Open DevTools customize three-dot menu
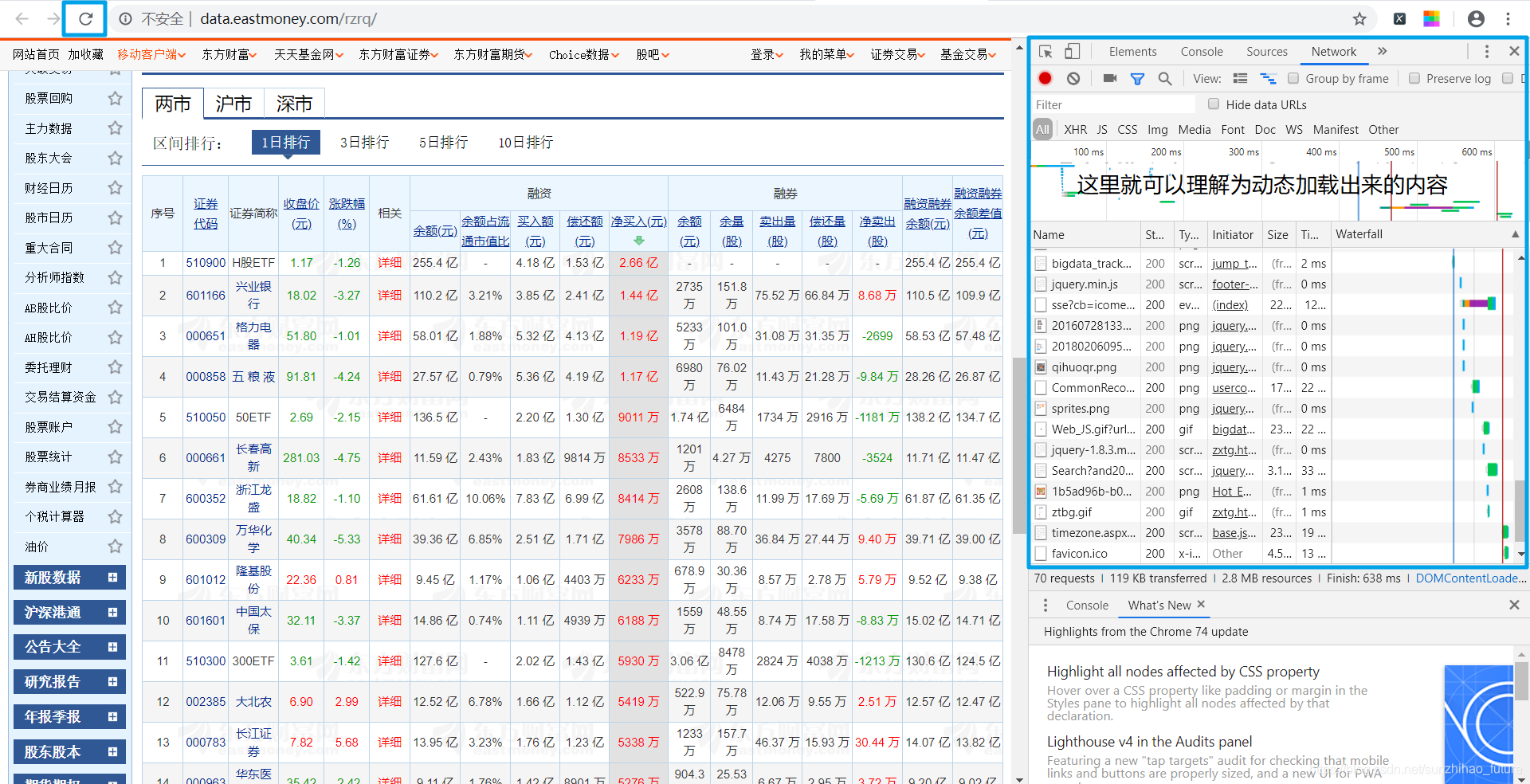The image size is (1530, 784). 1486,52
